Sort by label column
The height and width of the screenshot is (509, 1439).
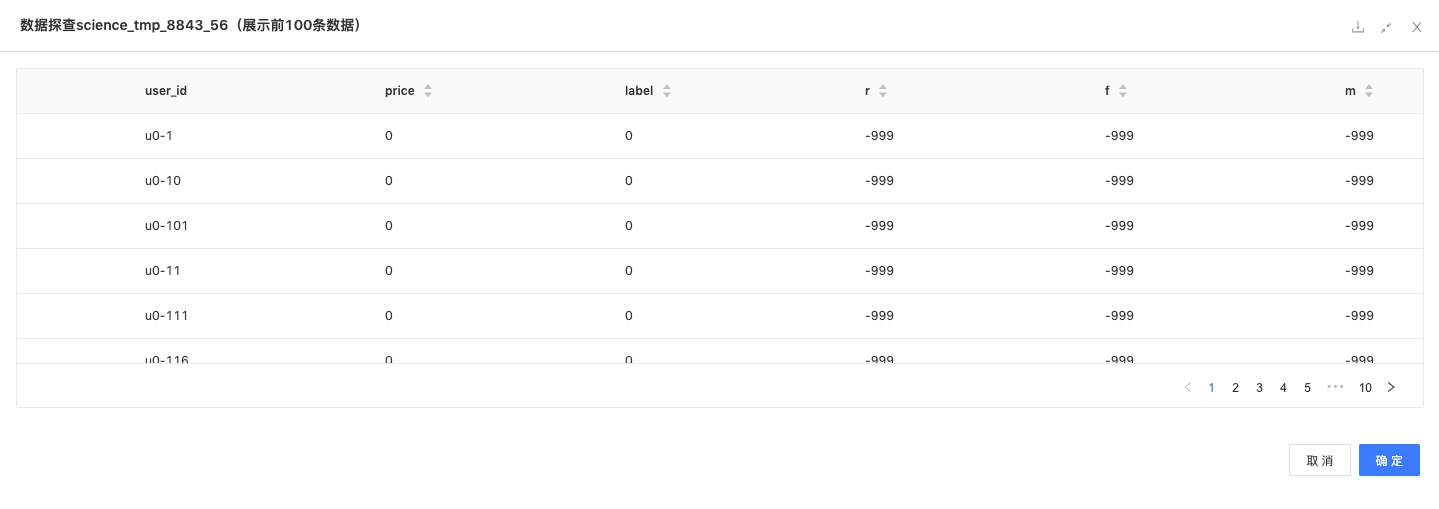point(667,91)
